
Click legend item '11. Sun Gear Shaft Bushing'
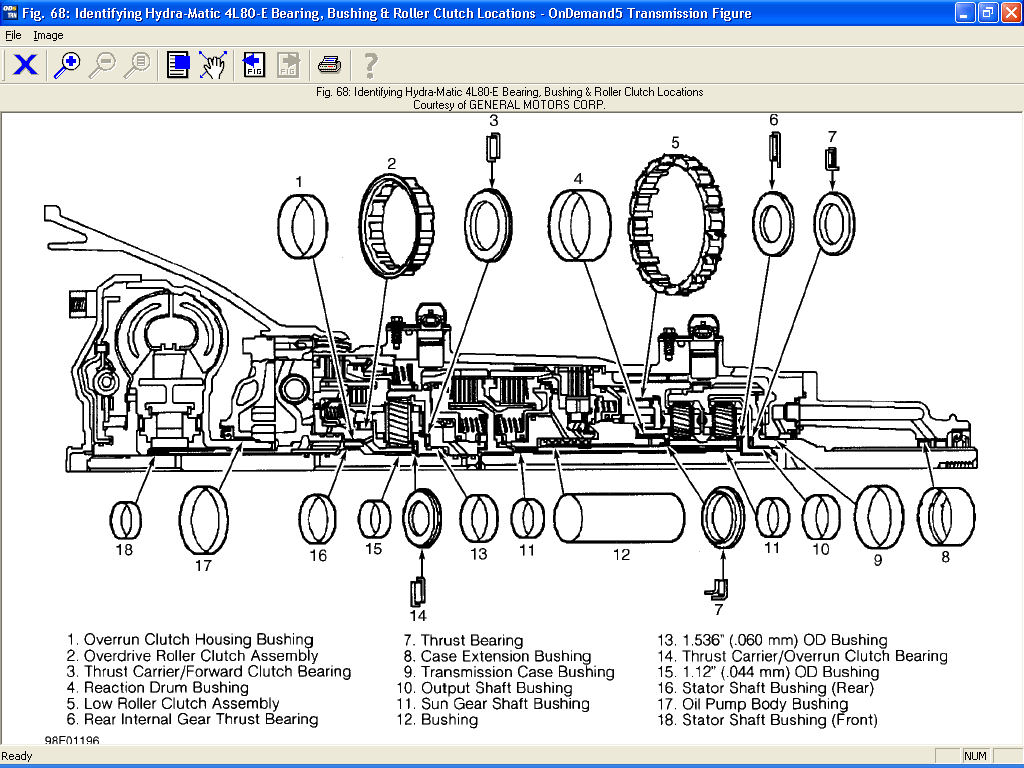492,704
